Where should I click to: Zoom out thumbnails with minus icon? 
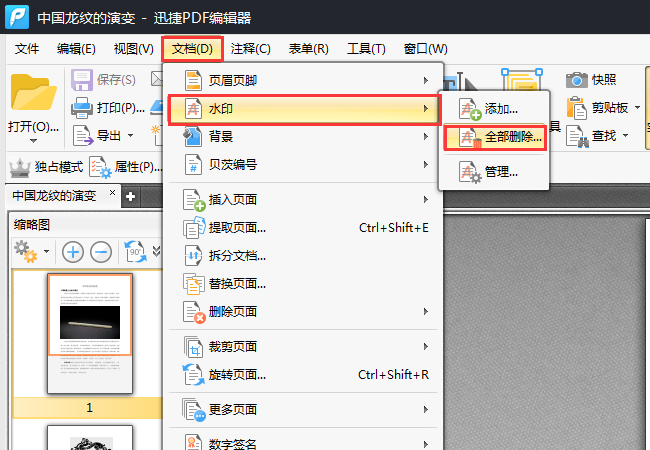tap(101, 252)
